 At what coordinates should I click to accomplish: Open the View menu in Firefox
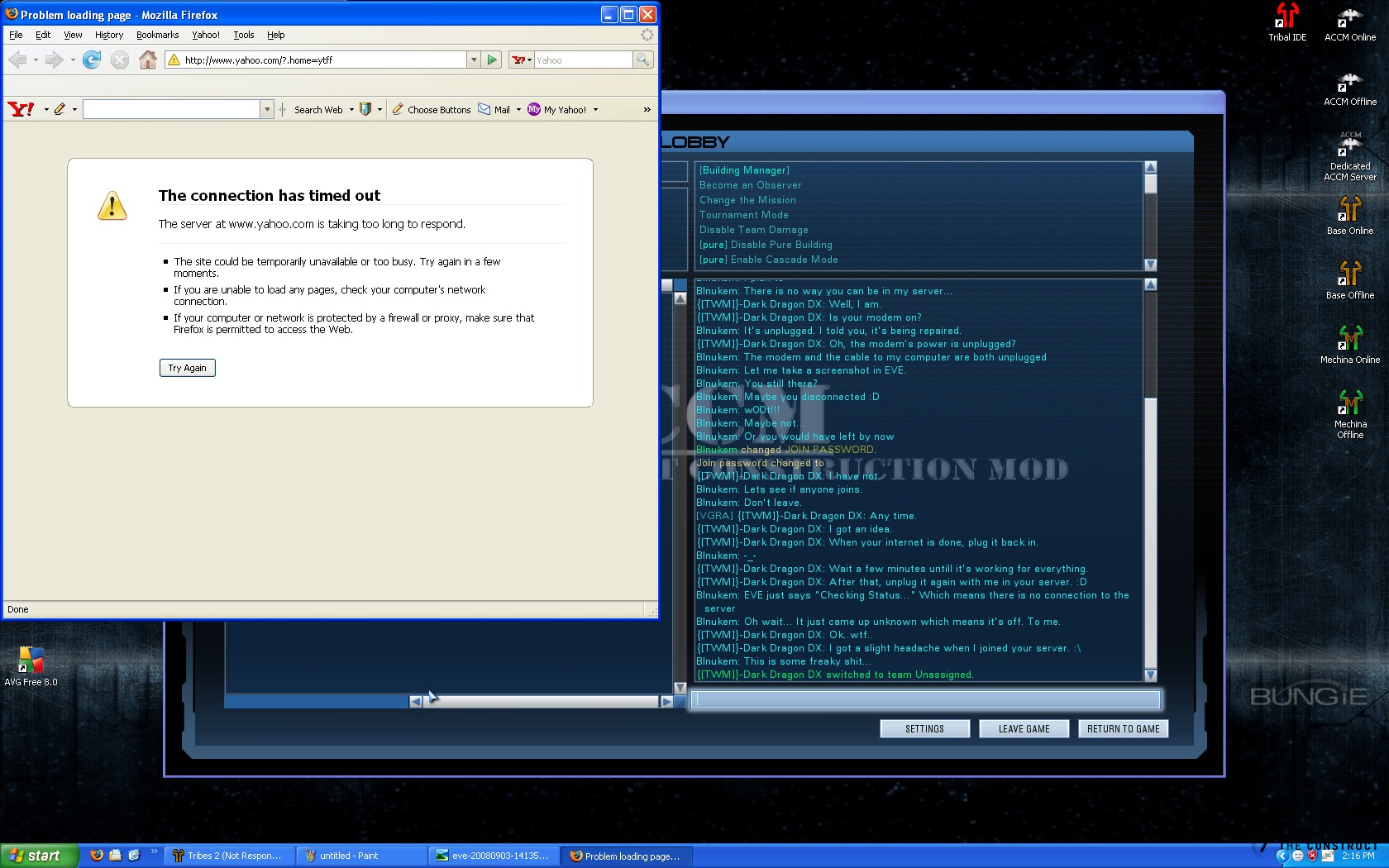click(x=73, y=35)
